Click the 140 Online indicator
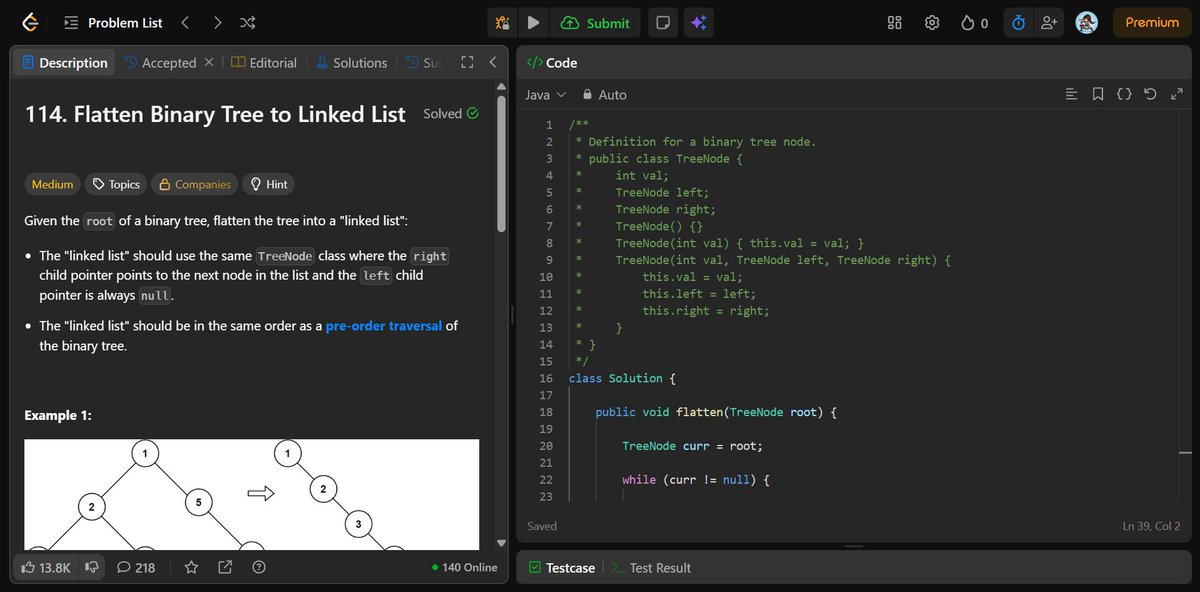This screenshot has height=592, width=1200. [x=465, y=567]
